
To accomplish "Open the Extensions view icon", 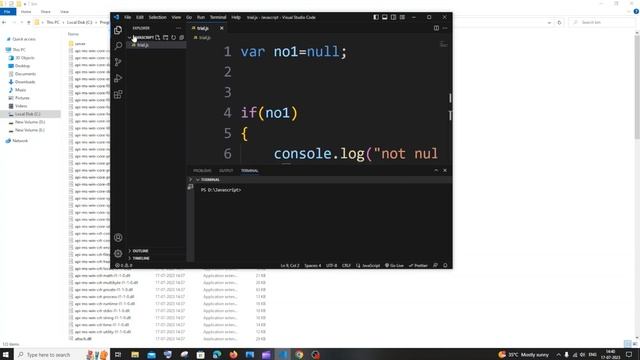I will (118, 95).
